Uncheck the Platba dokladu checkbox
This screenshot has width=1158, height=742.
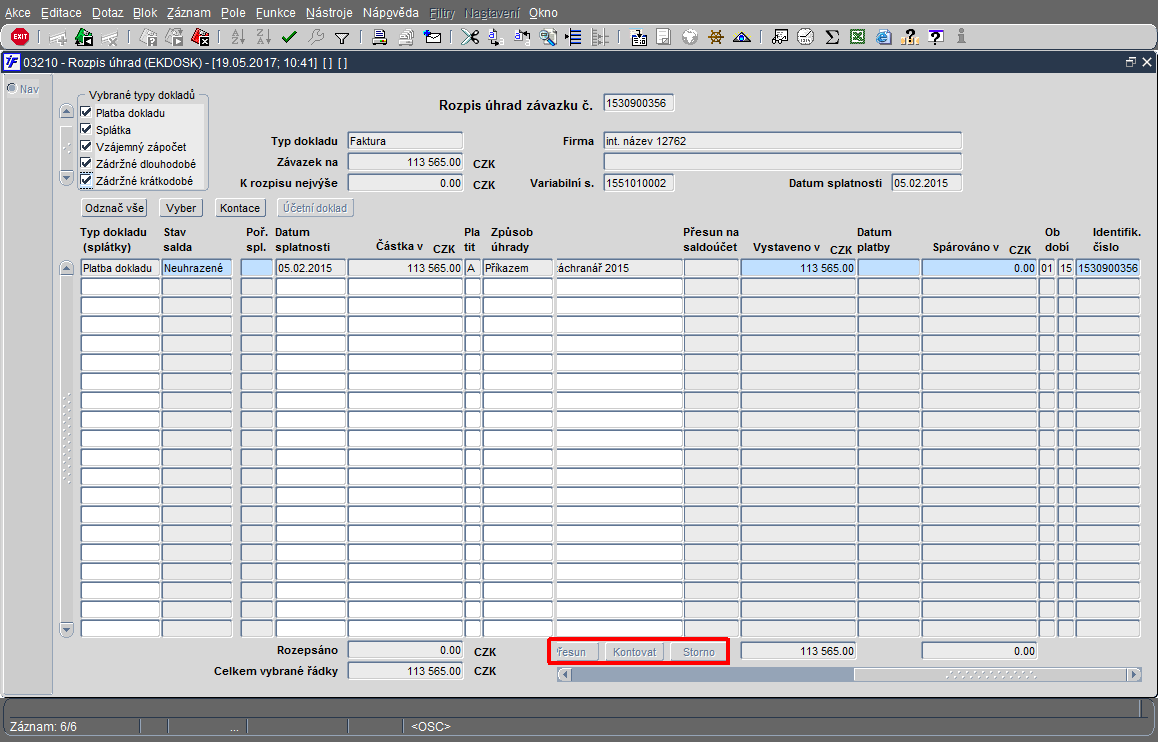click(x=86, y=112)
